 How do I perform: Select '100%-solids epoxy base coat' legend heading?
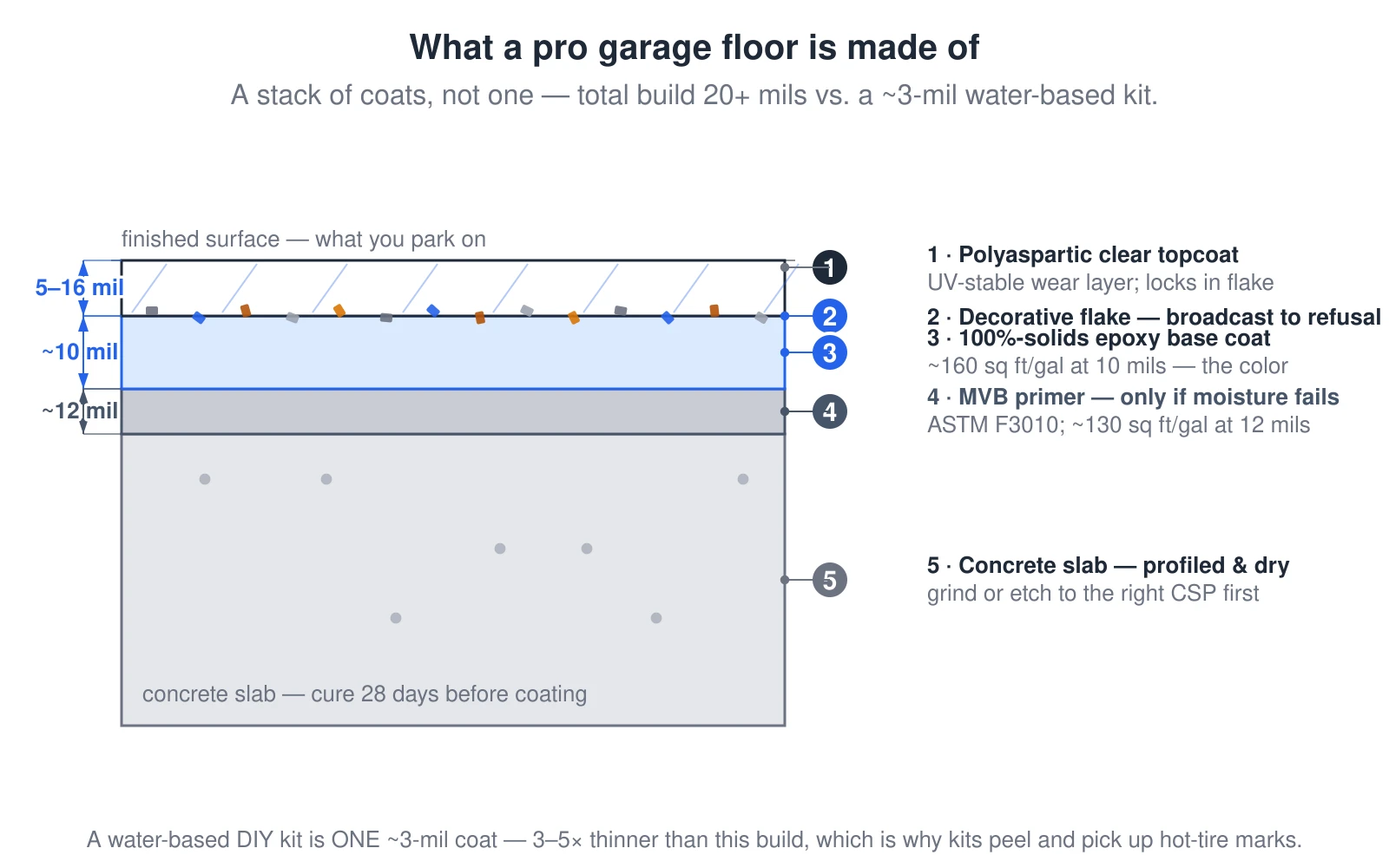tap(1098, 339)
